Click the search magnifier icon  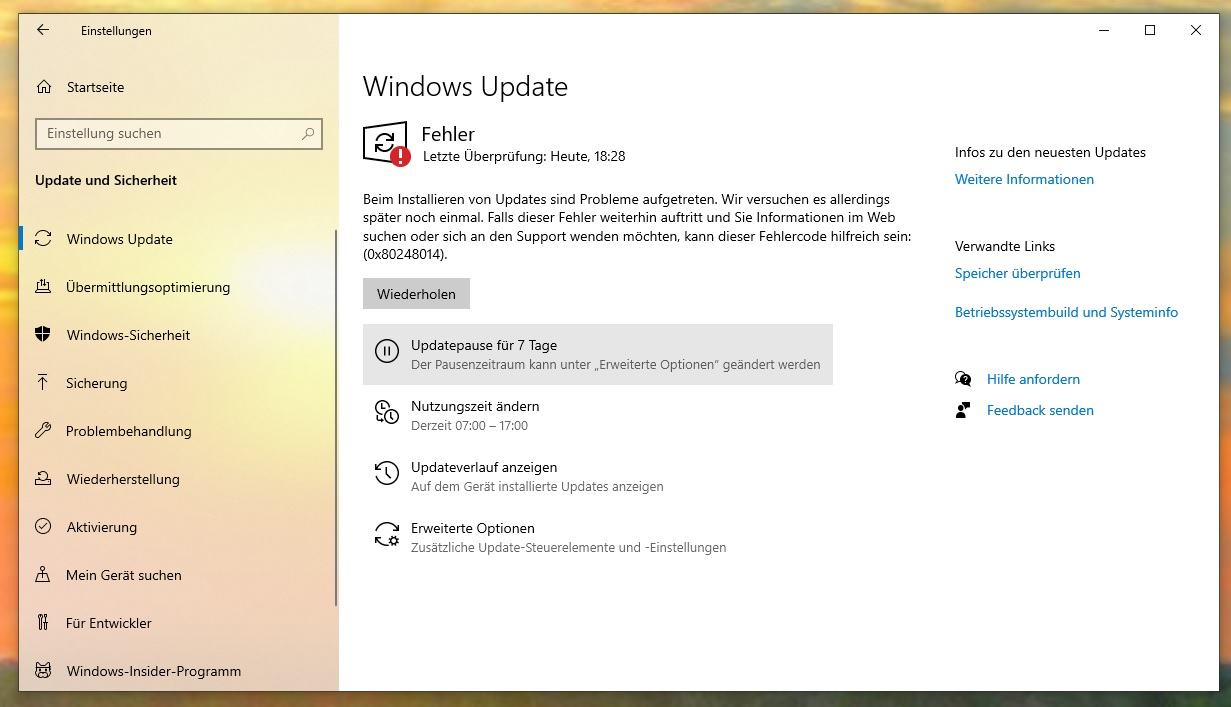point(308,133)
